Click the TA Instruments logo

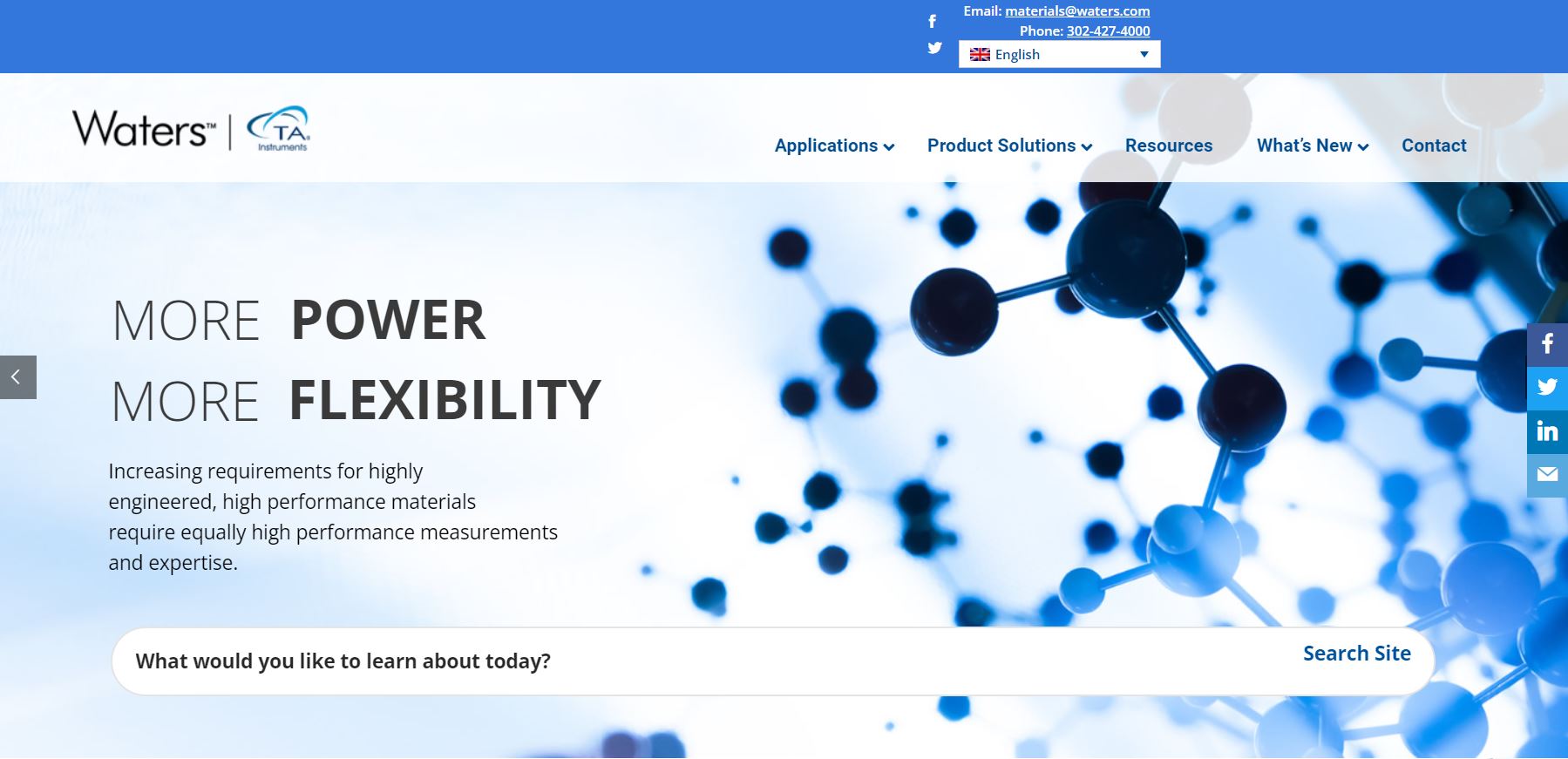pyautogui.click(x=279, y=130)
